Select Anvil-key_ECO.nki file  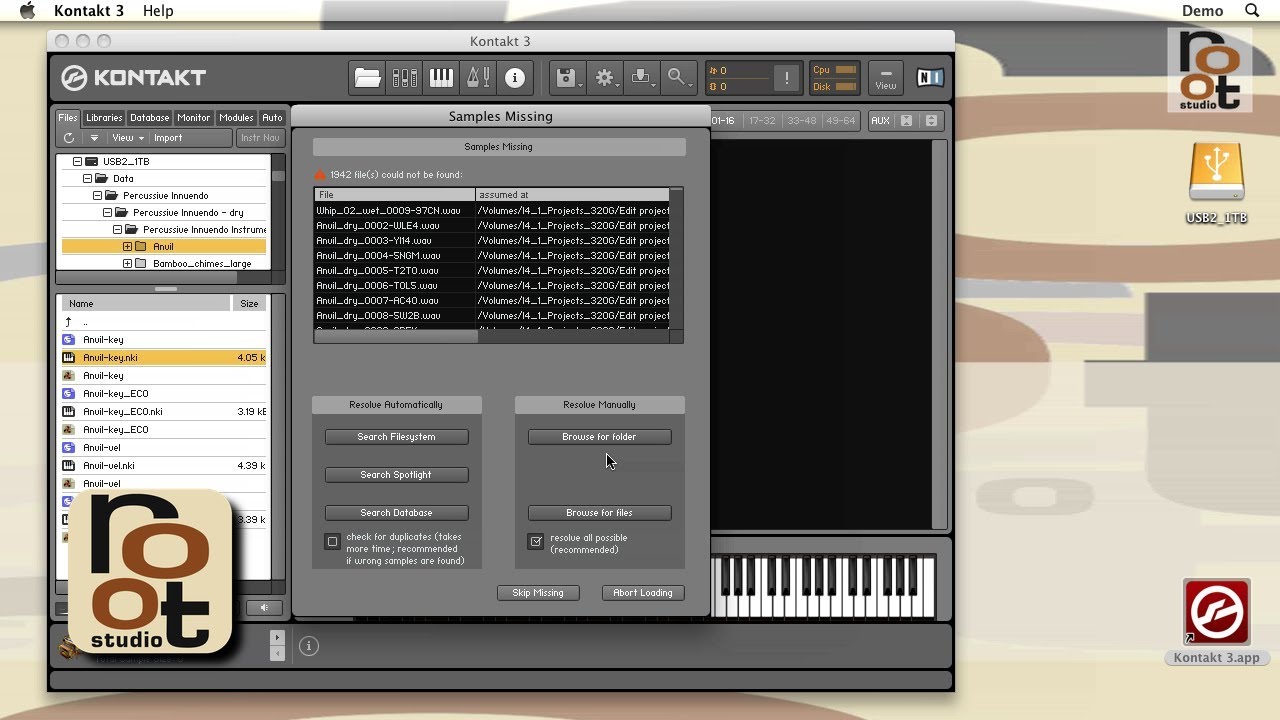click(164, 411)
